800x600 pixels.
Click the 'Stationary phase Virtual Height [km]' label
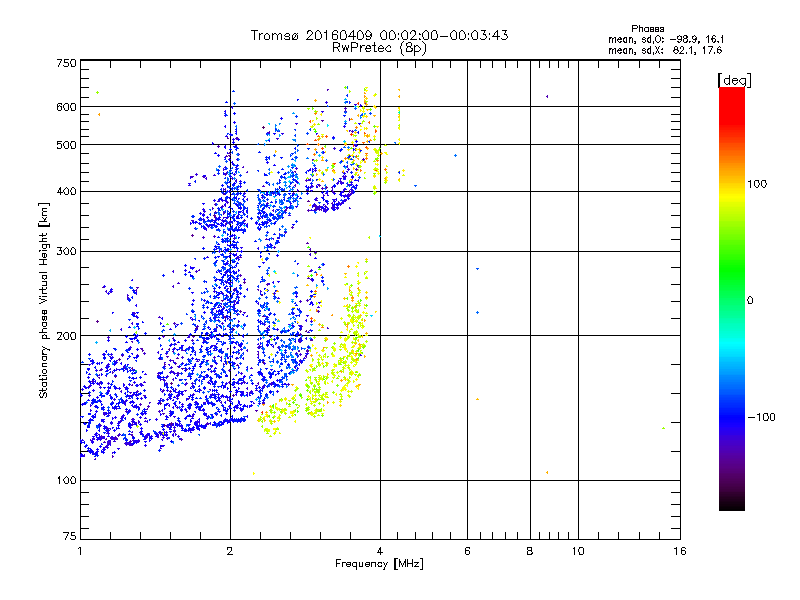tap(44, 300)
